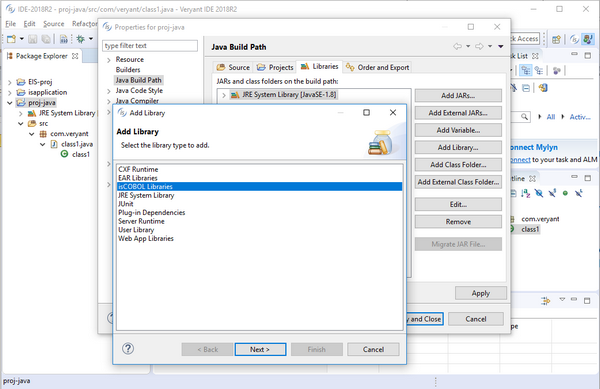This screenshot has width=600, height=389.
Task: Expand Java Code Style in properties tree
Action: point(109,91)
